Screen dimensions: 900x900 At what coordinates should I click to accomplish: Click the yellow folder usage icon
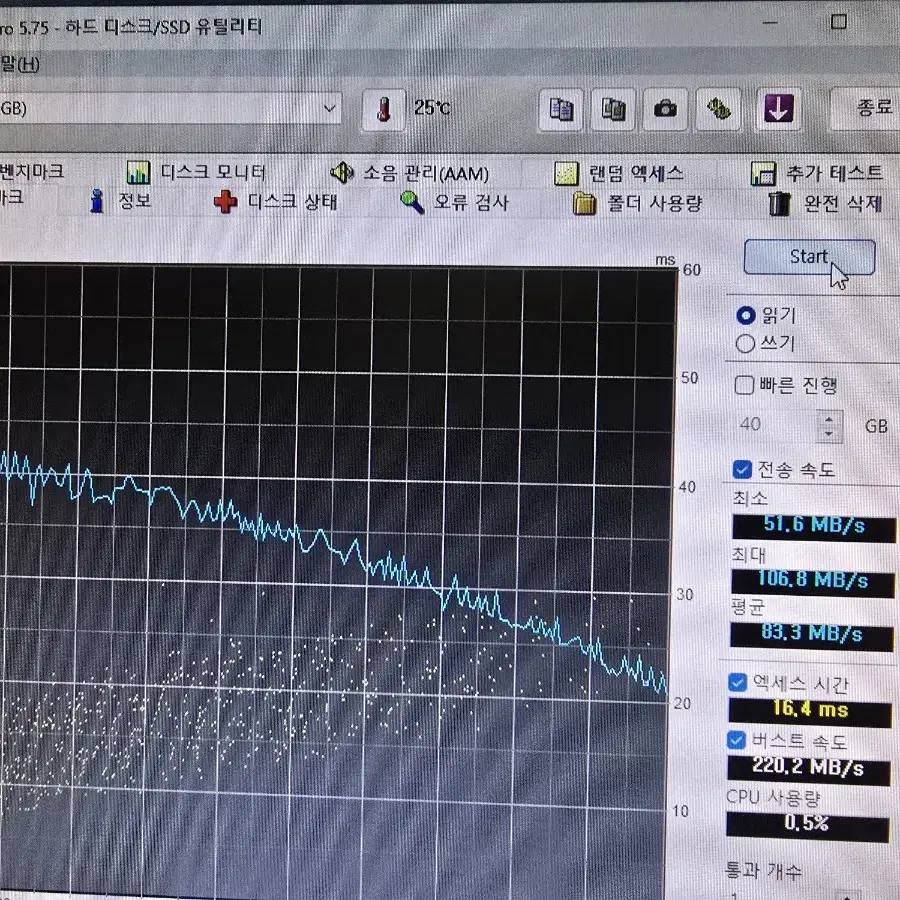point(585,203)
